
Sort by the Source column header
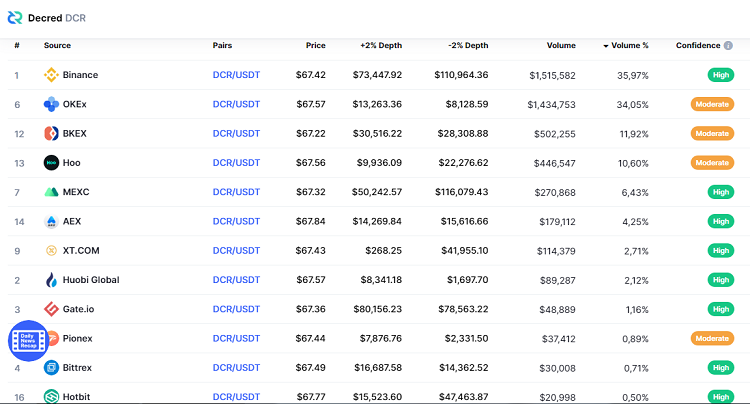click(x=57, y=45)
